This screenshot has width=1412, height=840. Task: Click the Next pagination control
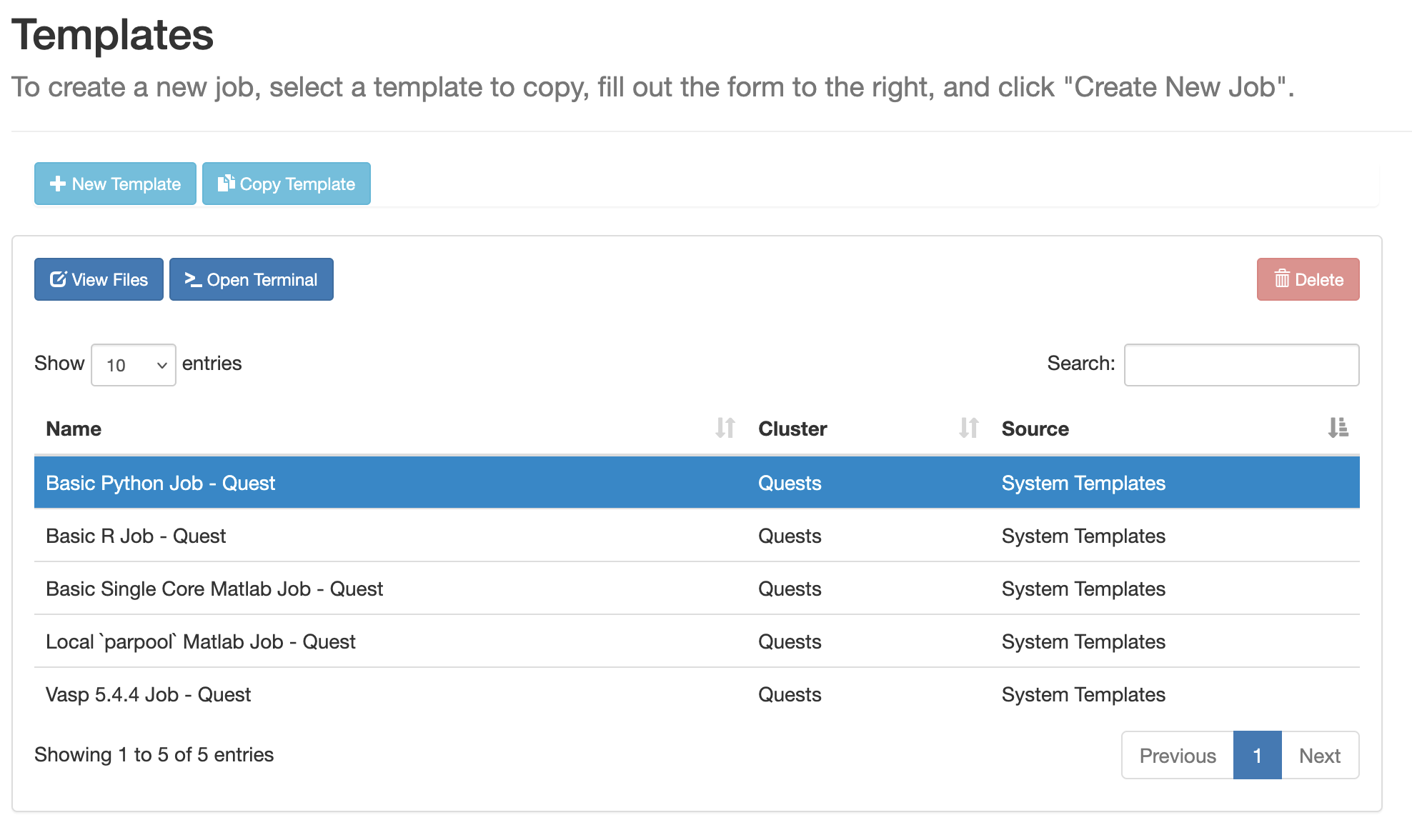[x=1320, y=755]
